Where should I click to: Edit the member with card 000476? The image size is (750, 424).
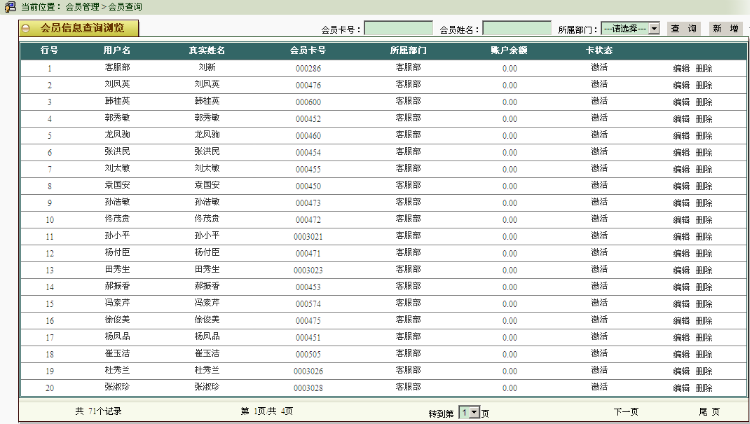point(681,85)
